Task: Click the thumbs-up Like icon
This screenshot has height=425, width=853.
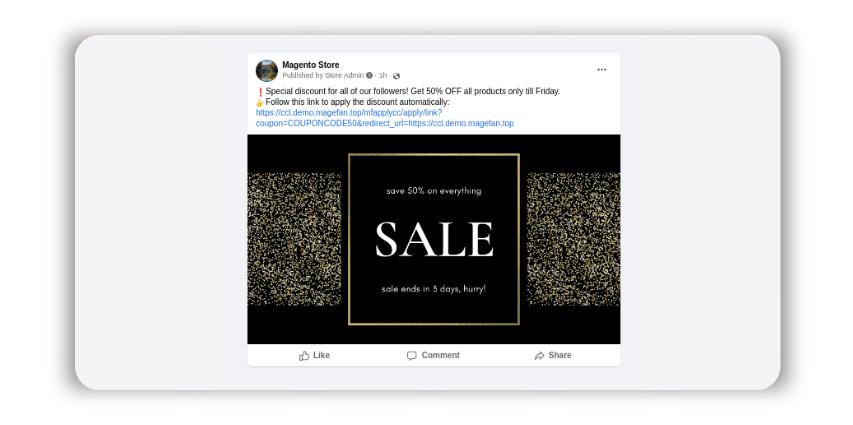Action: click(304, 355)
